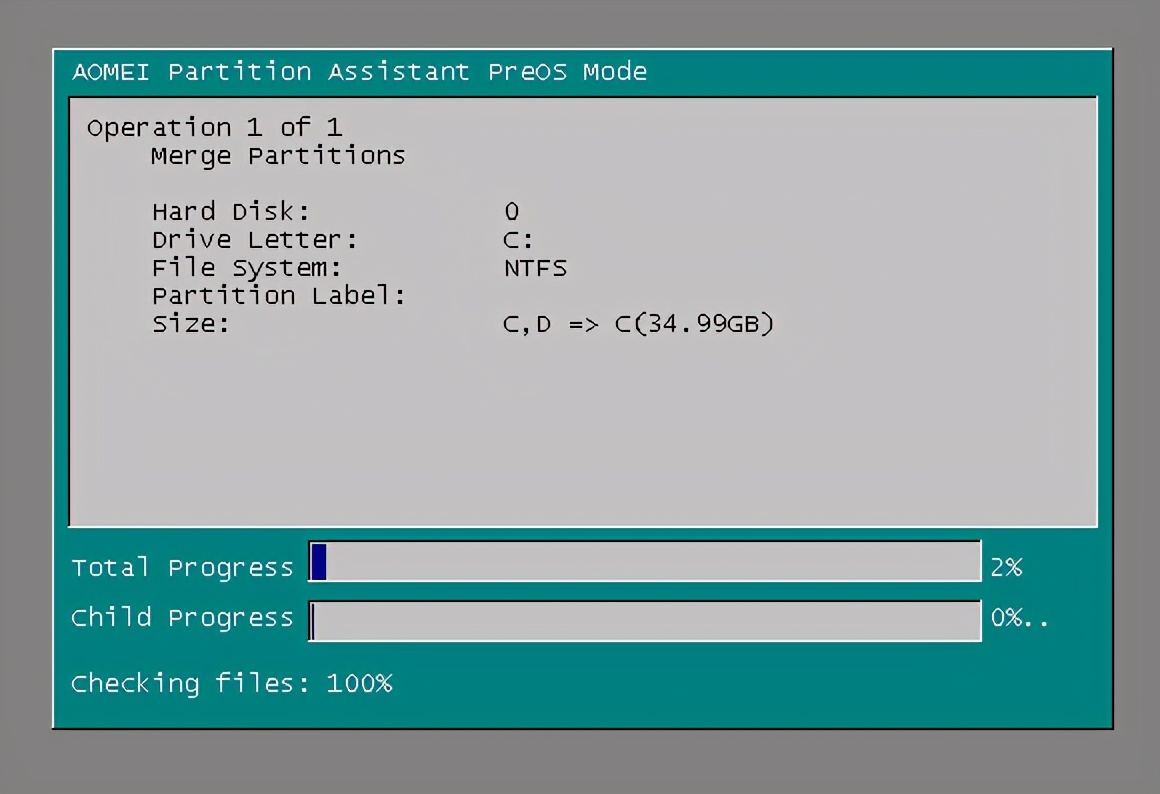Click the 'Drive Letter:' label

[254, 240]
